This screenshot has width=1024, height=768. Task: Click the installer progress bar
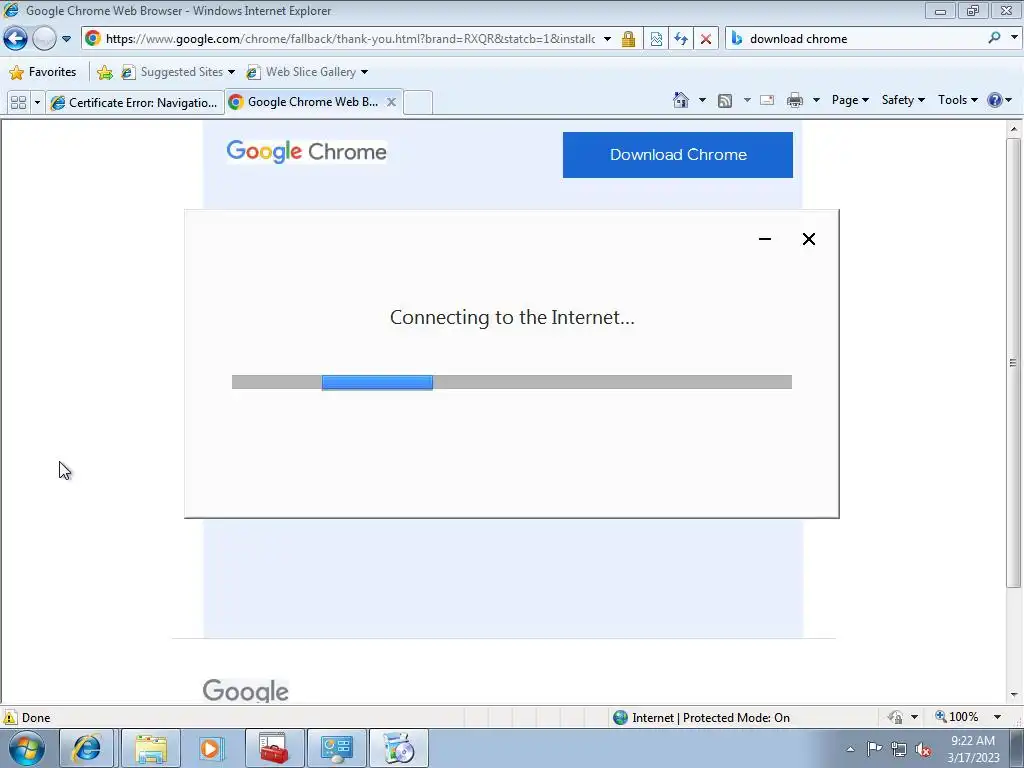[x=512, y=382]
